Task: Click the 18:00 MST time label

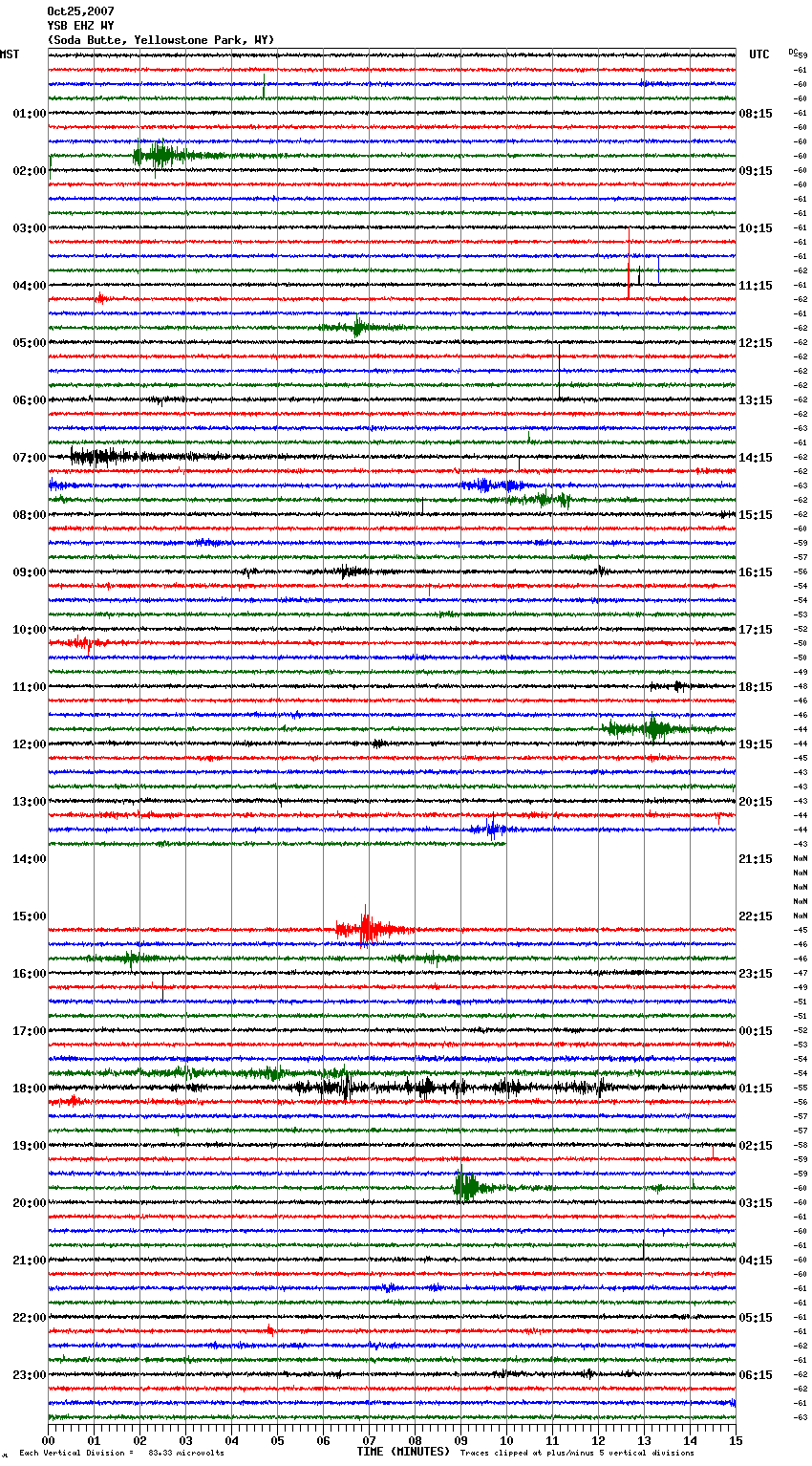Action: [29, 1089]
